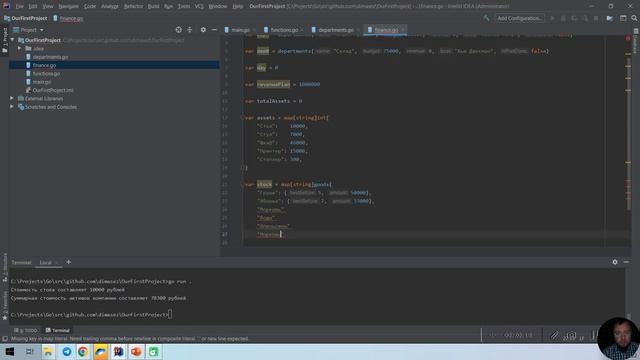Click the Terminal tool window button
Screen dimensions: 640x360
coord(58,330)
